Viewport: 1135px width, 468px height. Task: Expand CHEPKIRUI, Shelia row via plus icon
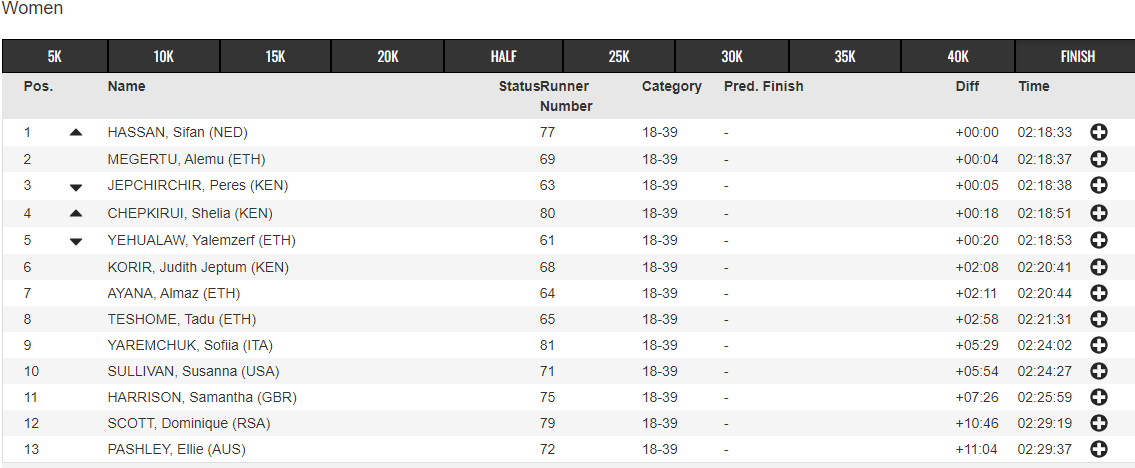(x=1098, y=213)
